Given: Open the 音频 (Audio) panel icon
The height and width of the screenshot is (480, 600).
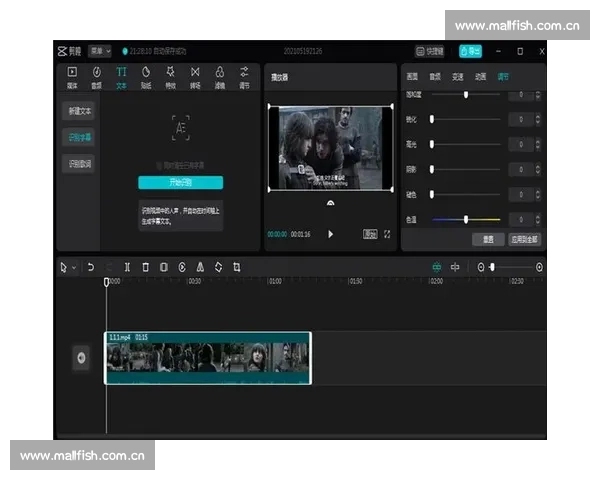Looking at the screenshot, I should click(x=97, y=76).
